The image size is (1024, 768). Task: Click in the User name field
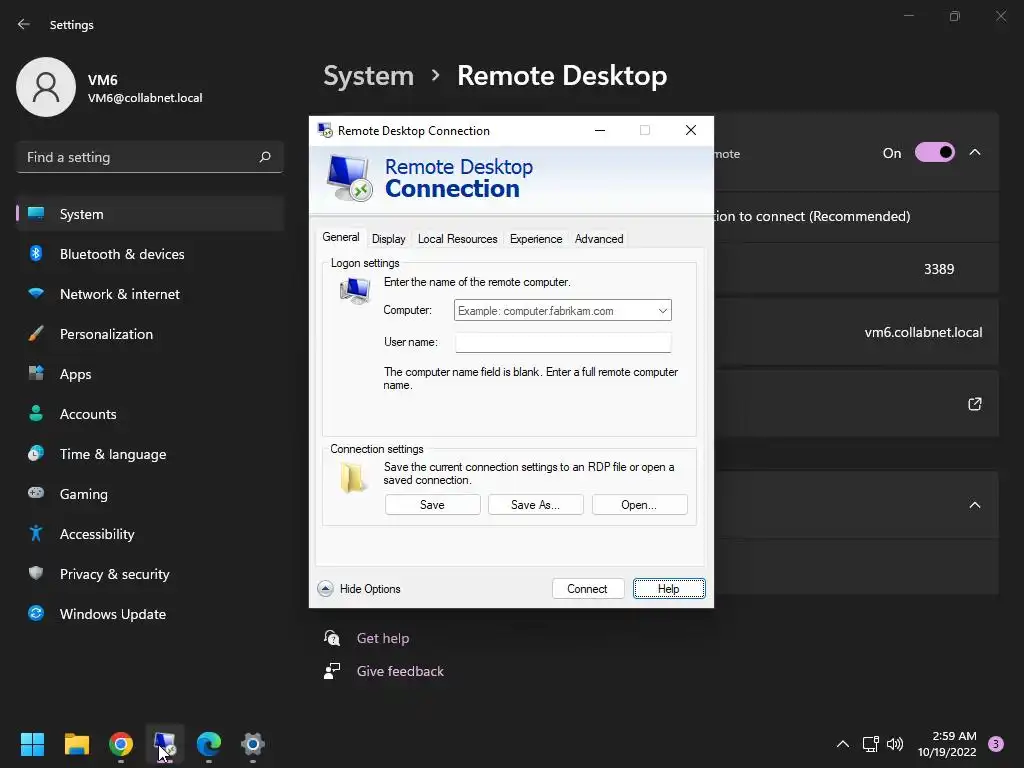[x=563, y=342]
